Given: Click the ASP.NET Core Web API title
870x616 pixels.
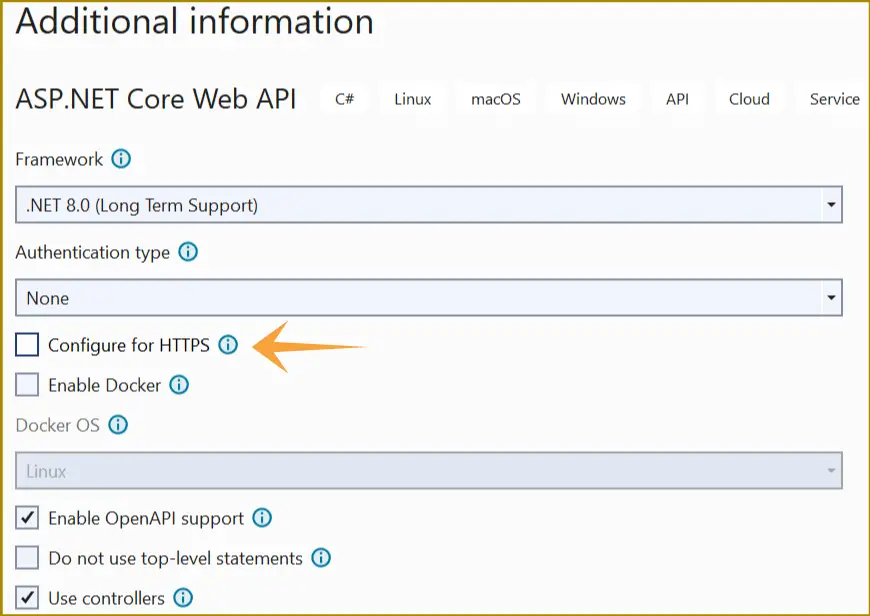Looking at the screenshot, I should [156, 99].
